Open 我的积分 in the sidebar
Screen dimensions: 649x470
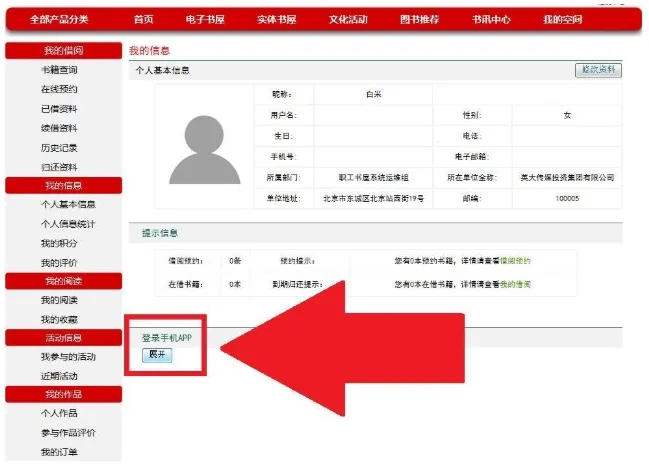click(x=59, y=243)
